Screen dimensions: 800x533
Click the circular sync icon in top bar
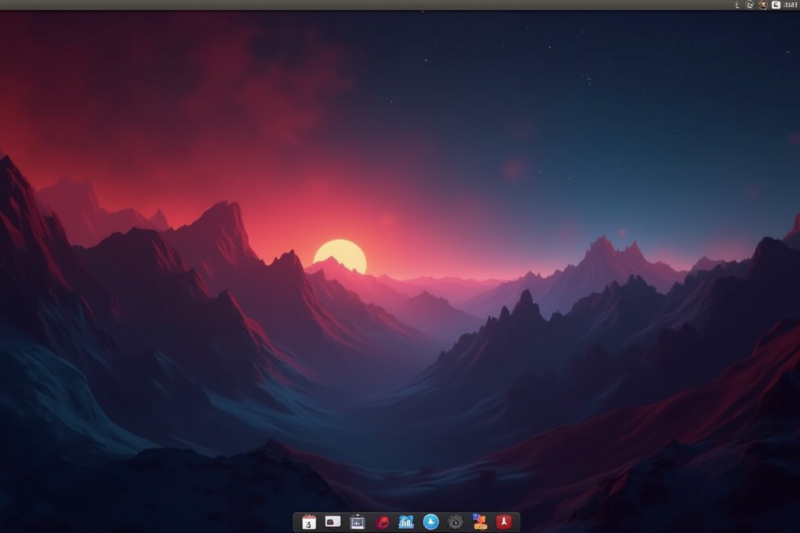pyautogui.click(x=749, y=5)
